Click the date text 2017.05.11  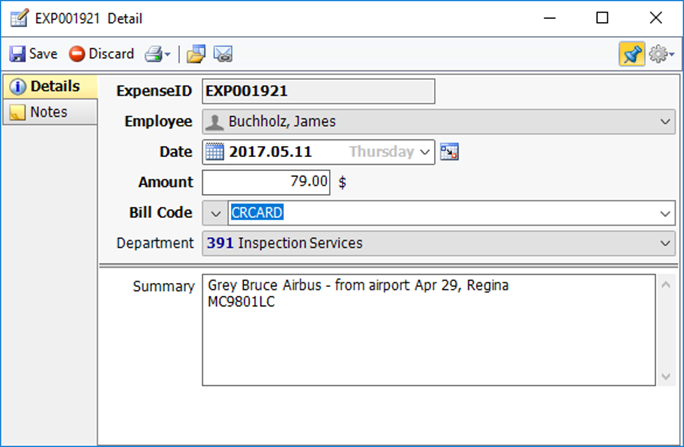[270, 152]
